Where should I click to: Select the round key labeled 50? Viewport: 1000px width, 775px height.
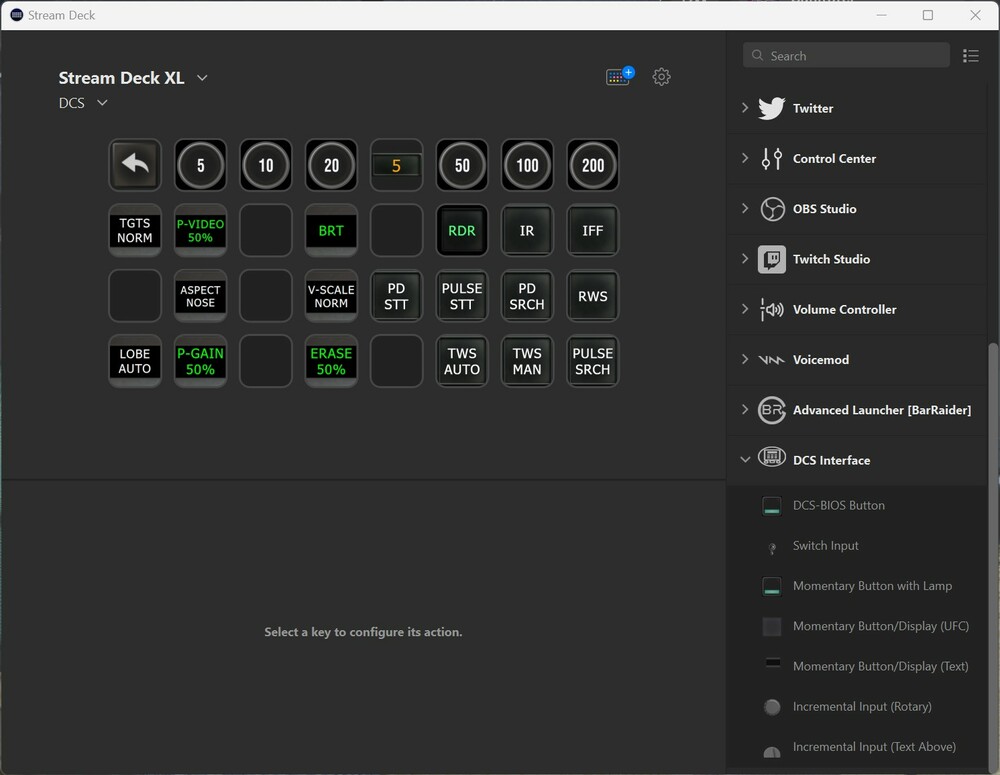462,165
